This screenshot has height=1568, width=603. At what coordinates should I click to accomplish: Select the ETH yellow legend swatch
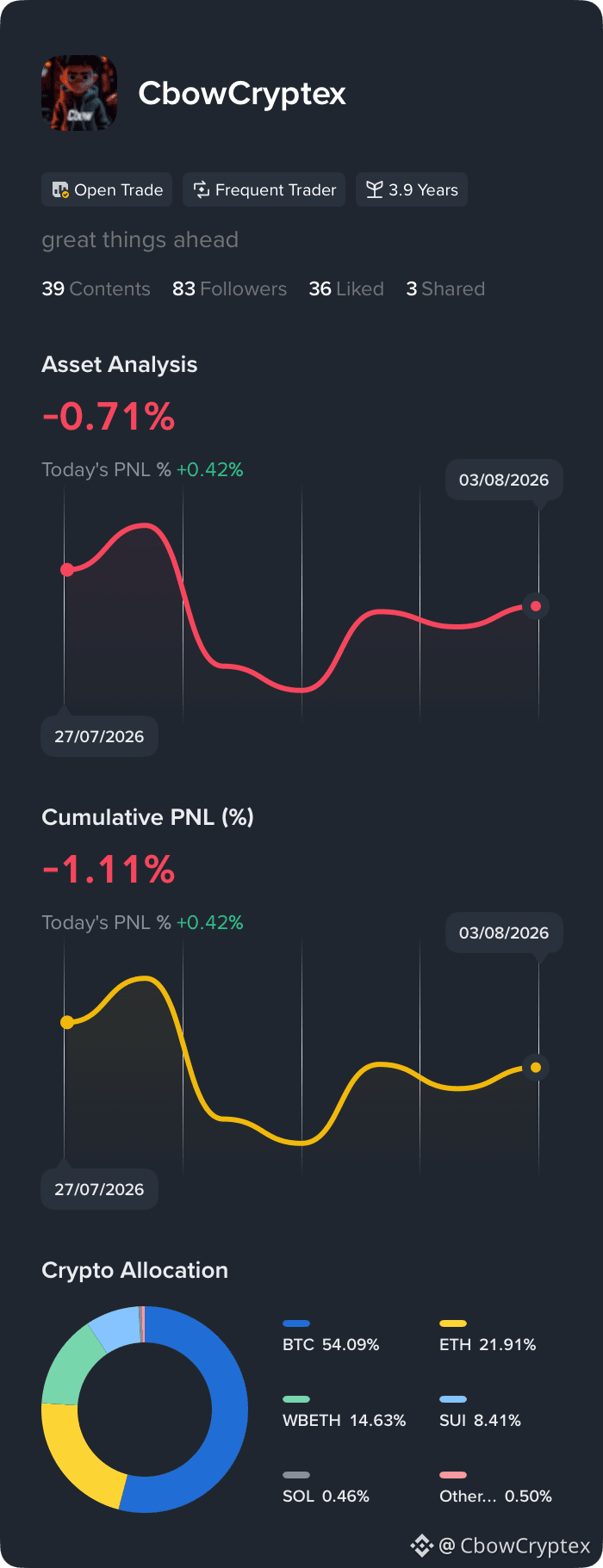[x=453, y=1323]
